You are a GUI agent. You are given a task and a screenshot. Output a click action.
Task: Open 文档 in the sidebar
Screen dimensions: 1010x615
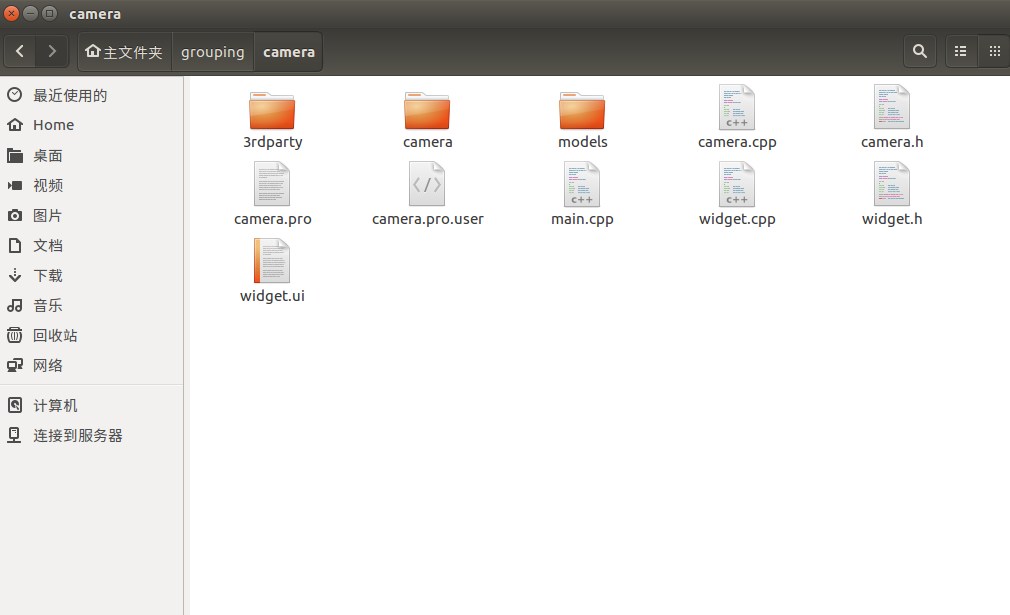pos(91,245)
